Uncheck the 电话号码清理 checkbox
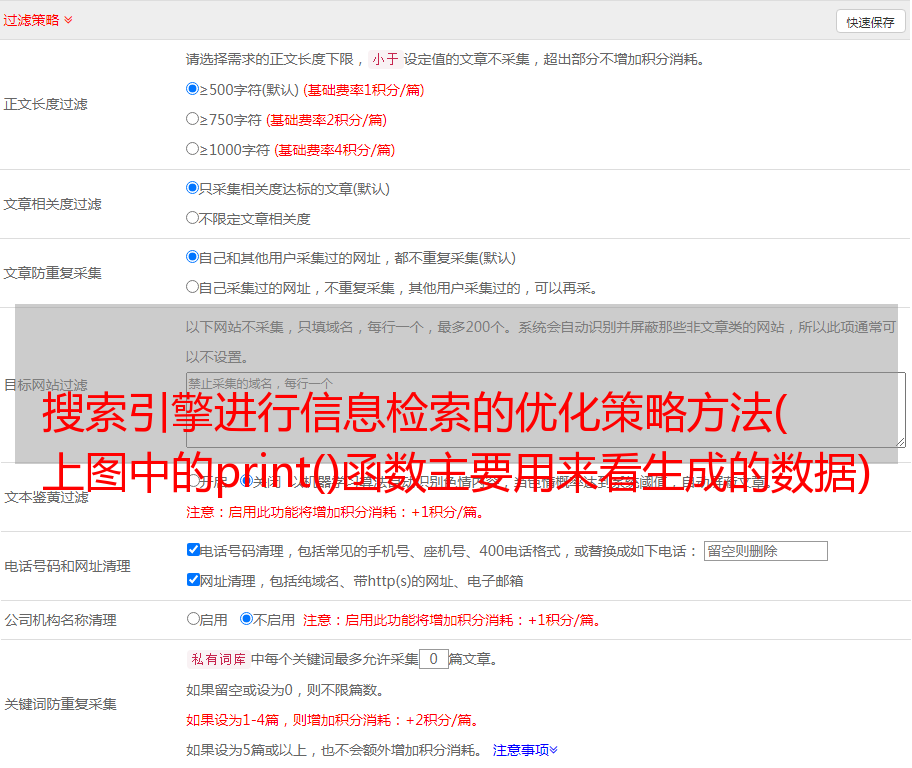912x768 pixels. [x=193, y=550]
